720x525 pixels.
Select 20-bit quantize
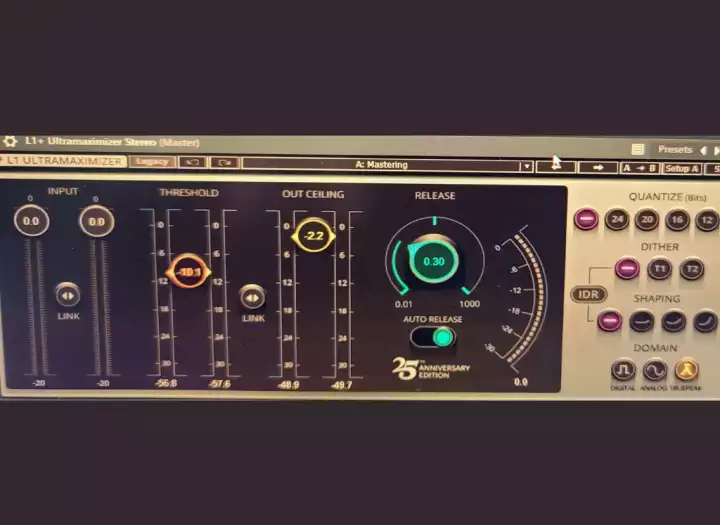click(647, 220)
